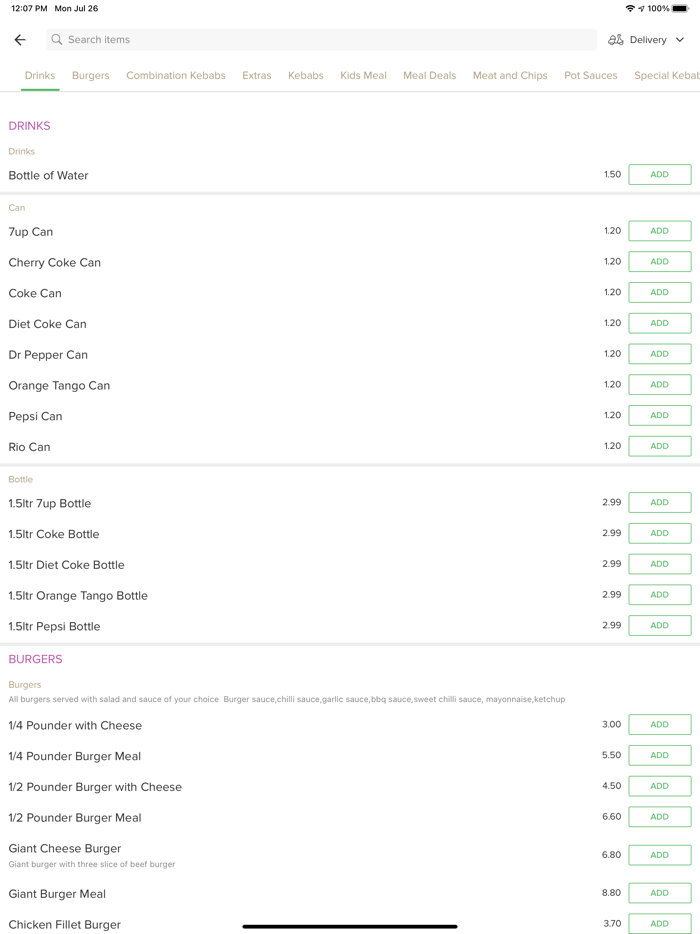The image size is (700, 934).
Task: Open the Combination Kebabs tab
Action: tap(176, 76)
